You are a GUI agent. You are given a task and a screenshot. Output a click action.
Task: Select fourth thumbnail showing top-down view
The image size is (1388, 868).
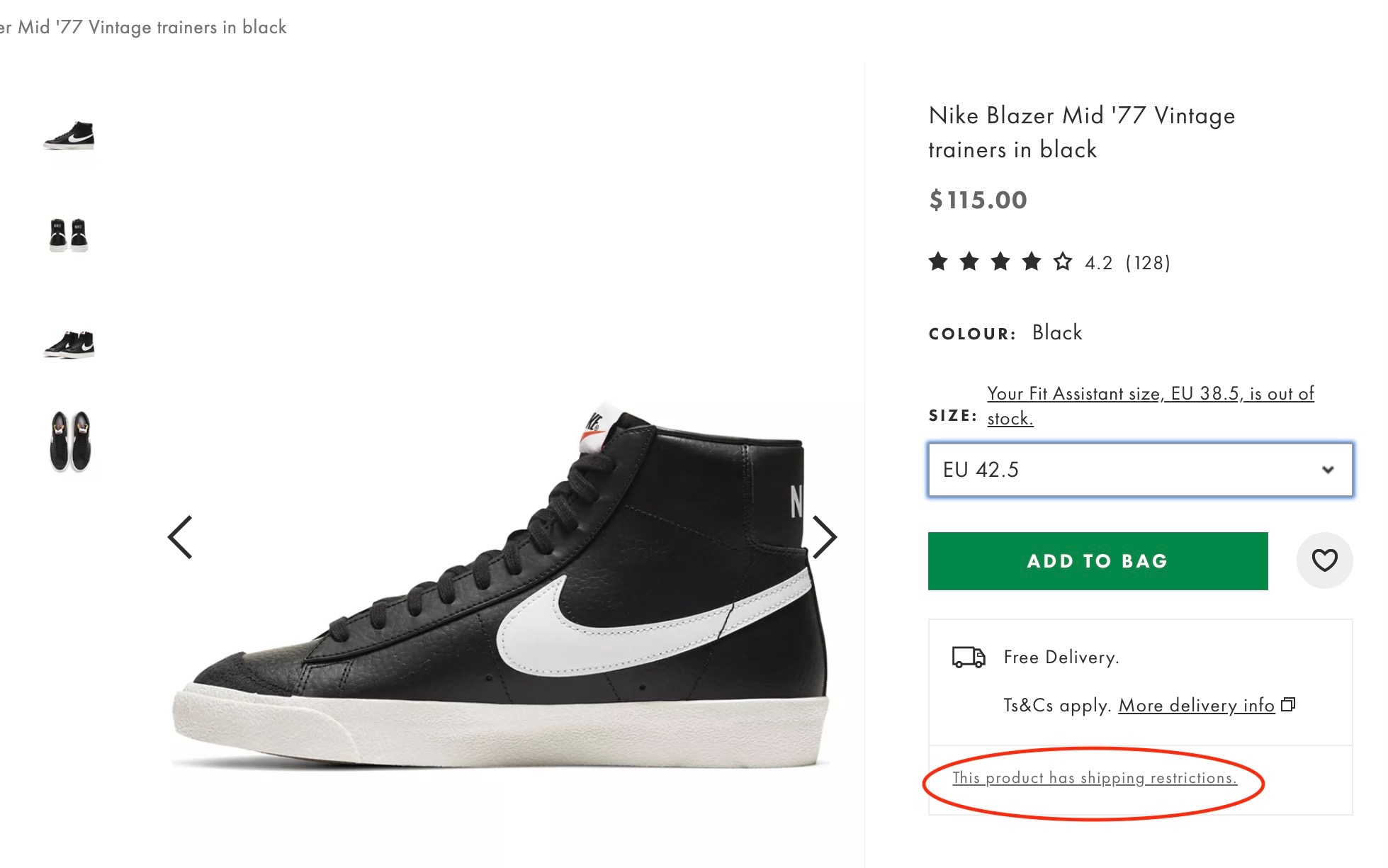pos(70,442)
